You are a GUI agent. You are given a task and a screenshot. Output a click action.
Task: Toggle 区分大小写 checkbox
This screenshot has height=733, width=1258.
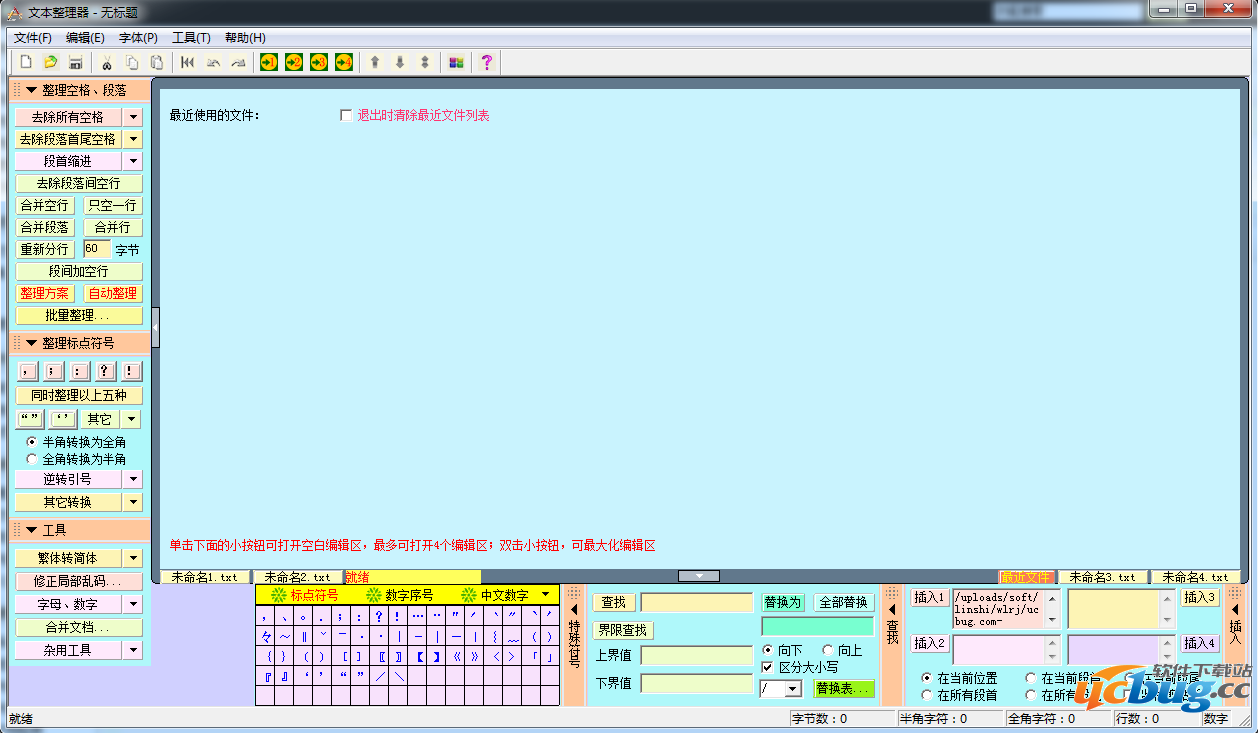tap(768, 667)
